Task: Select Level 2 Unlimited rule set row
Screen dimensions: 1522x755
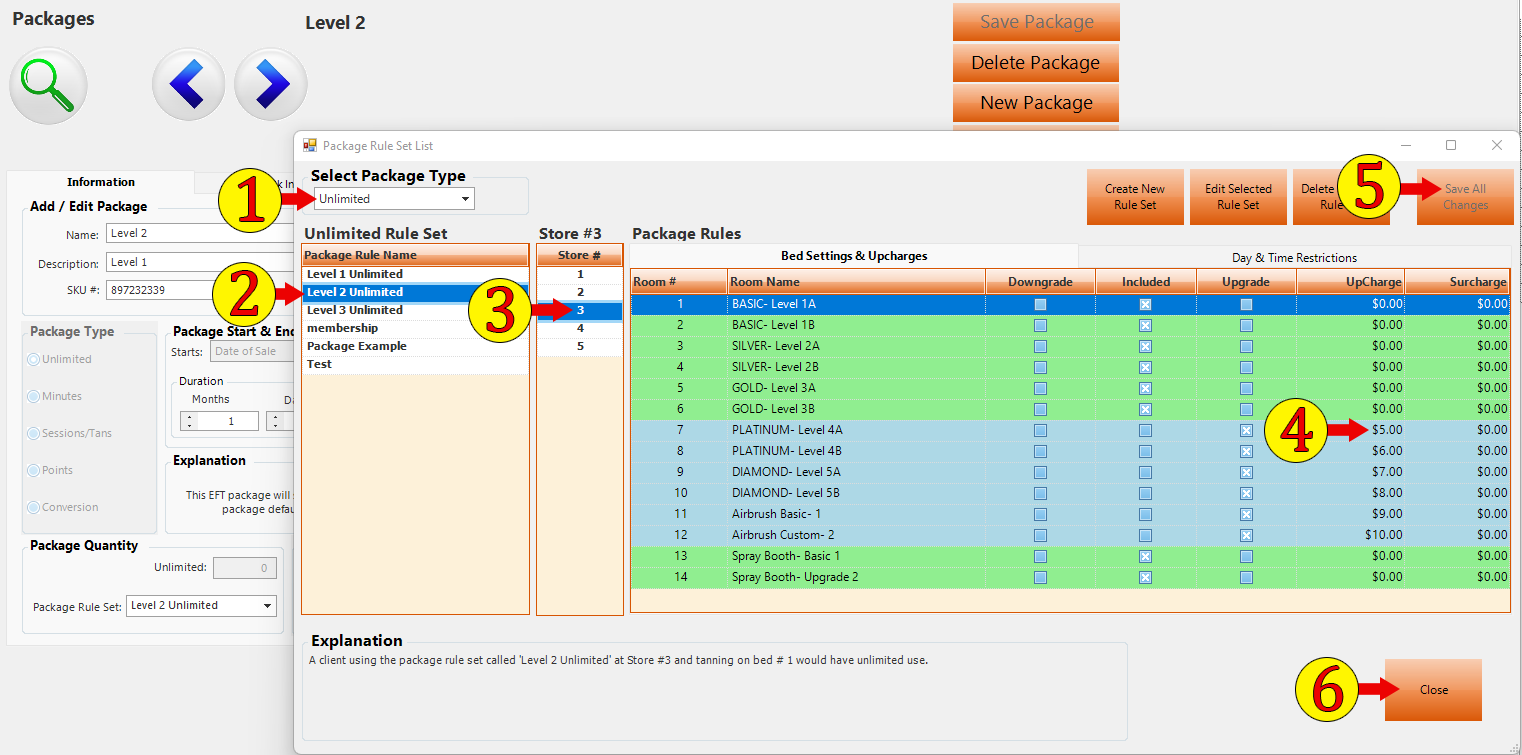Action: [x=415, y=292]
